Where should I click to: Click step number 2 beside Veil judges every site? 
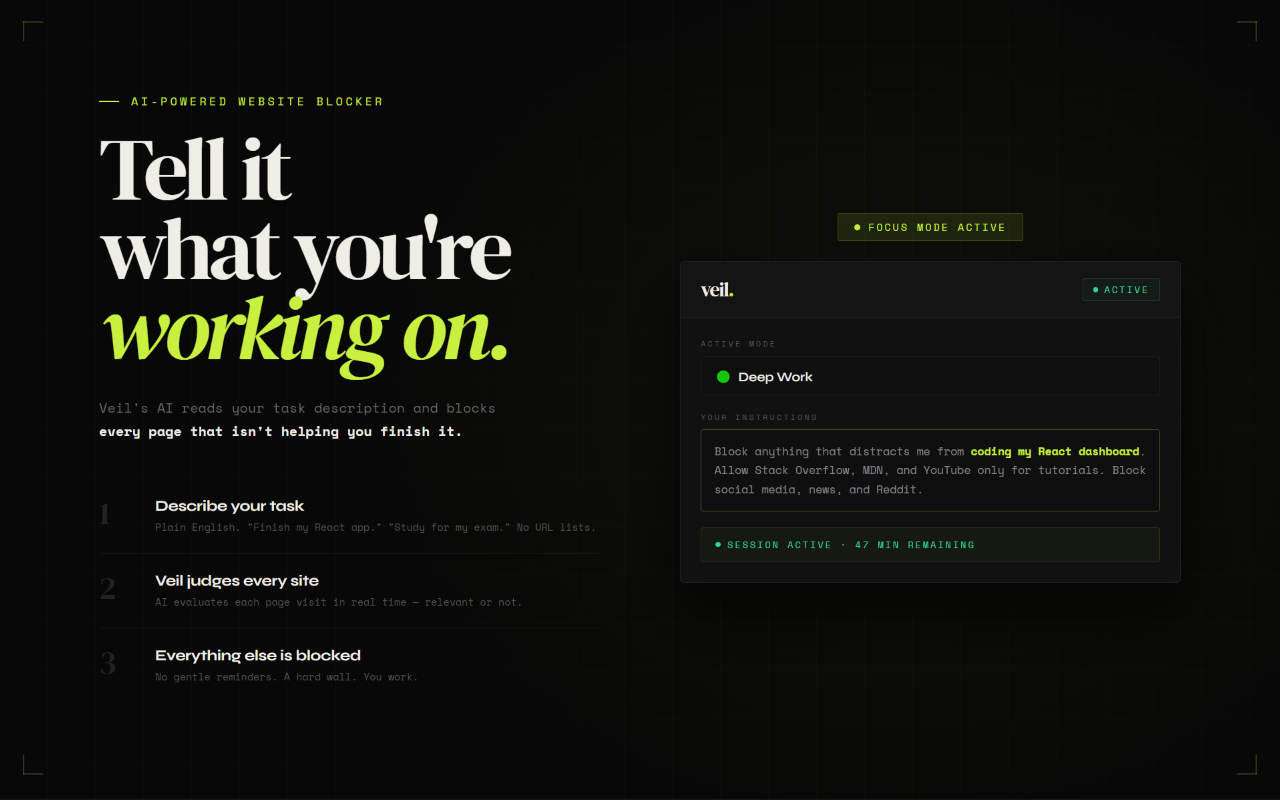(107, 590)
